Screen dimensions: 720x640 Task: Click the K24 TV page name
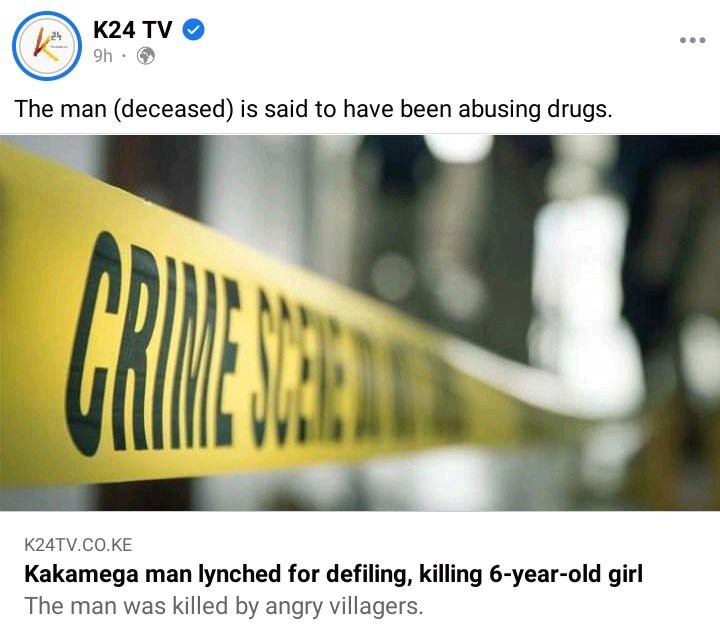(133, 30)
